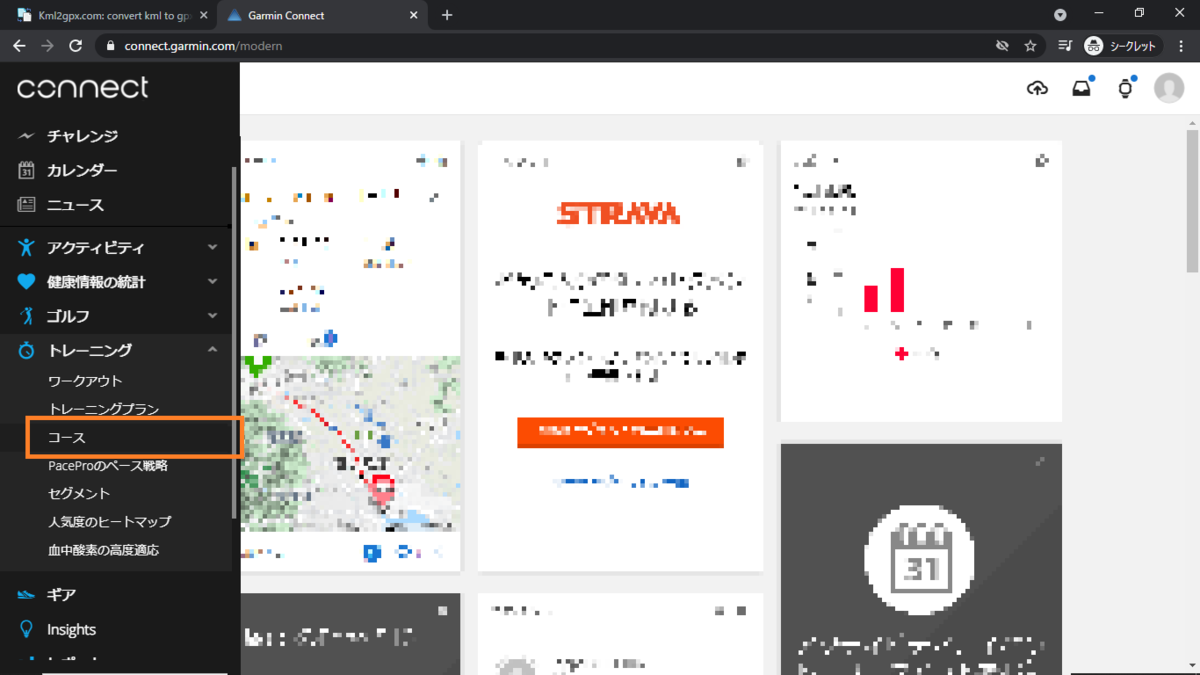
Task: Open the media control icon
Action: 1065,46
